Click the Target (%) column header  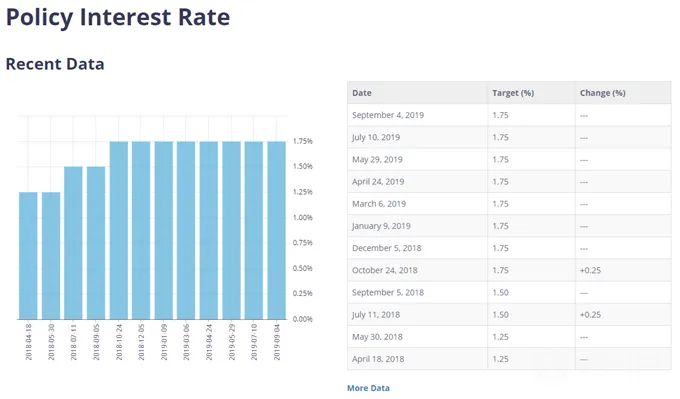point(513,93)
